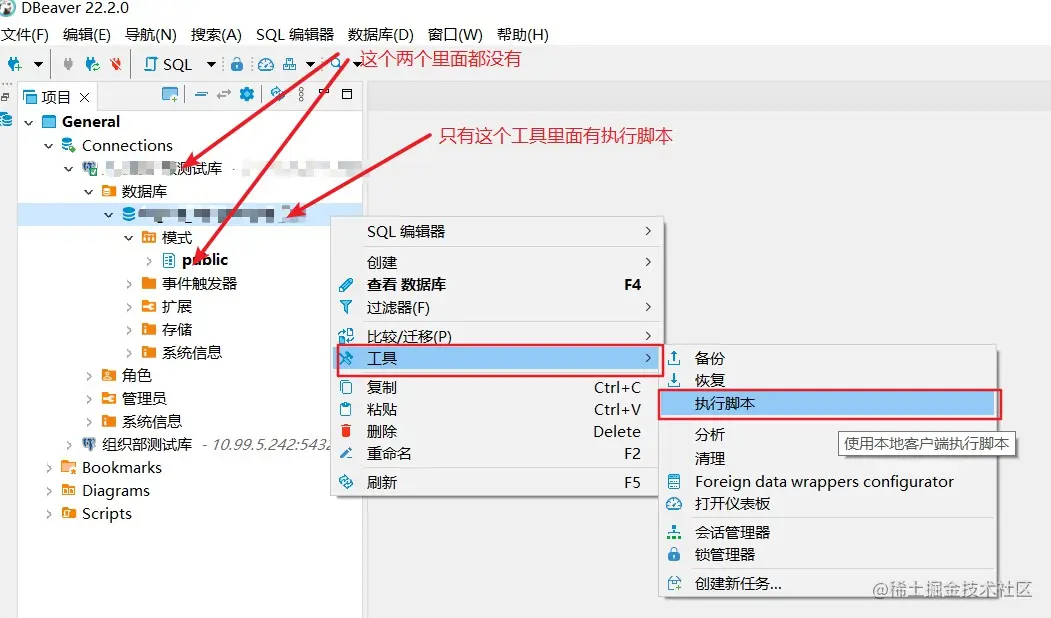Click the reconnect plug icon with green arrows
This screenshot has height=618, width=1051.
click(x=92, y=64)
